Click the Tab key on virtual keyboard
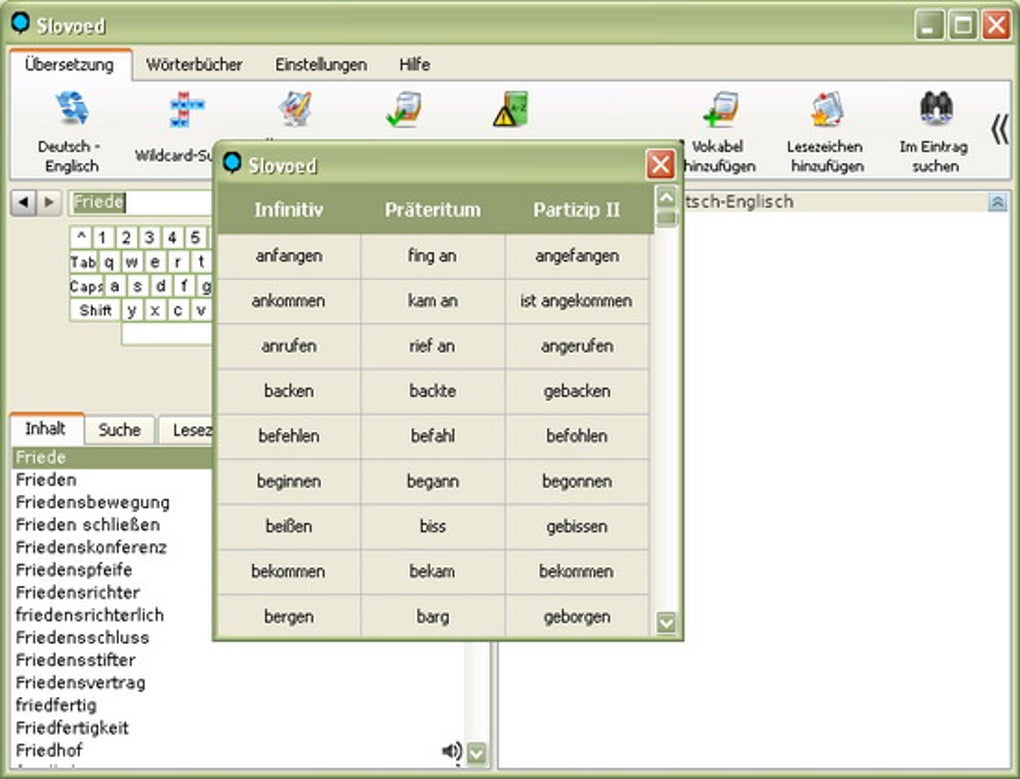 pyautogui.click(x=83, y=261)
